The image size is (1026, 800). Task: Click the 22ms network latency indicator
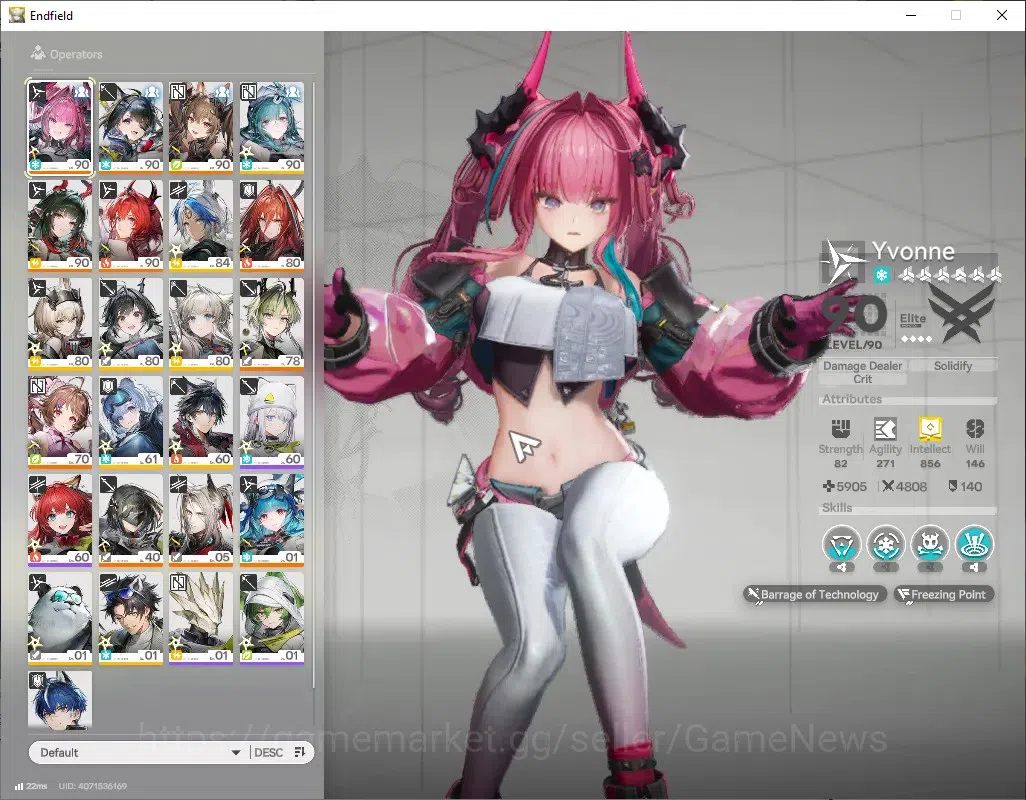point(31,786)
